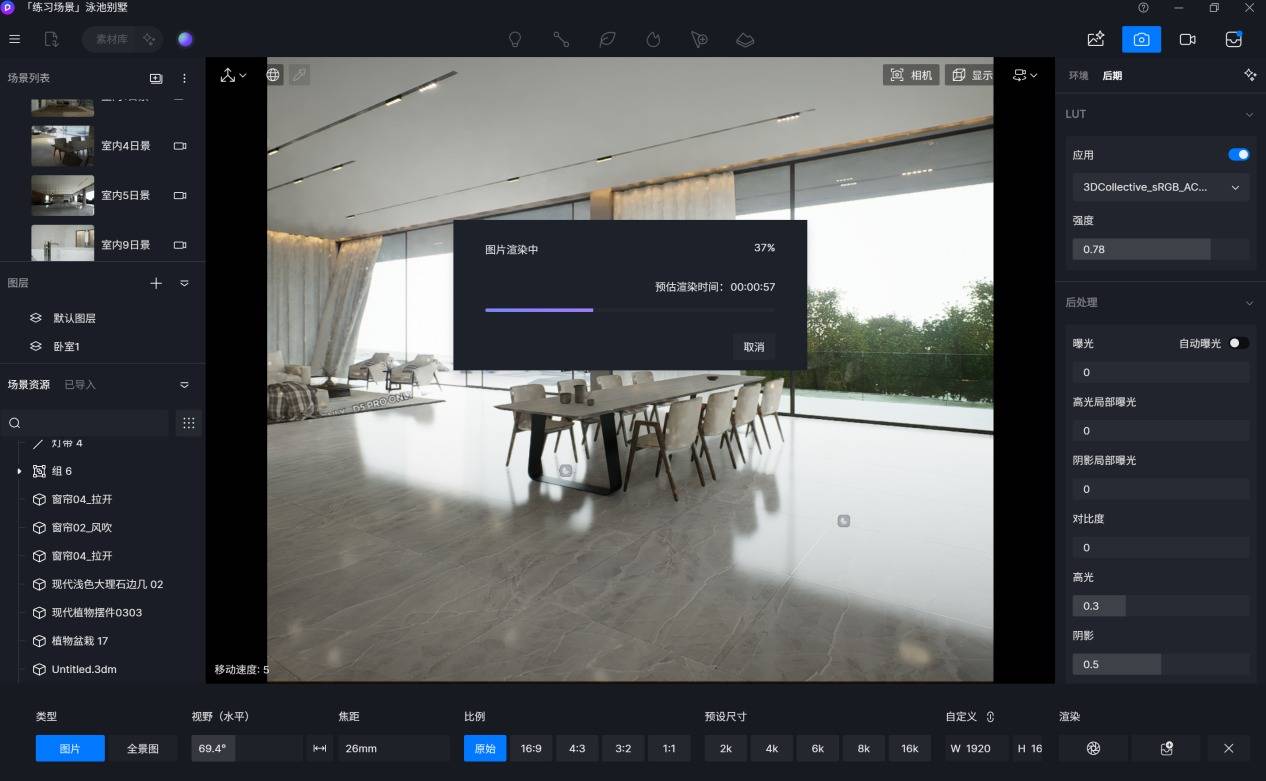Click the lightbulb lighting icon in top toolbar
This screenshot has height=781, width=1266.
pyautogui.click(x=515, y=39)
